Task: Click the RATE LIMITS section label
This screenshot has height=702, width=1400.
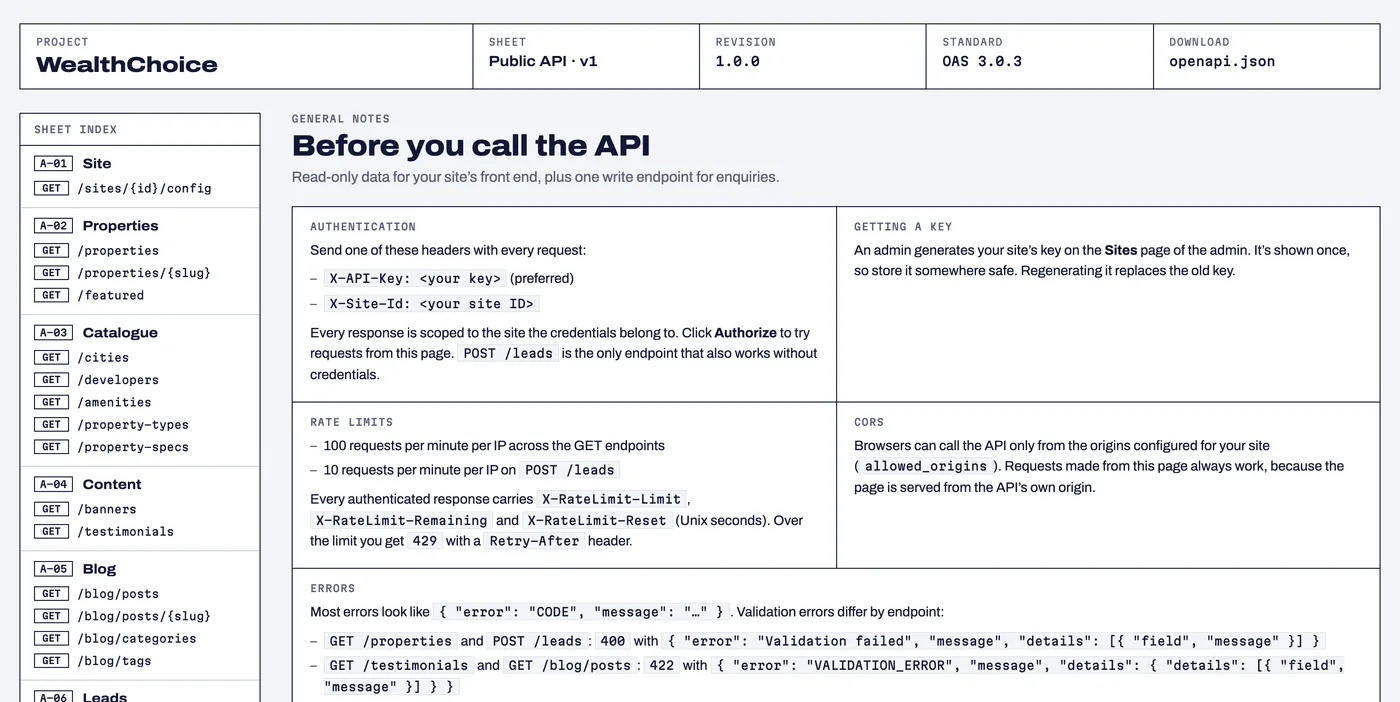Action: 351,422
